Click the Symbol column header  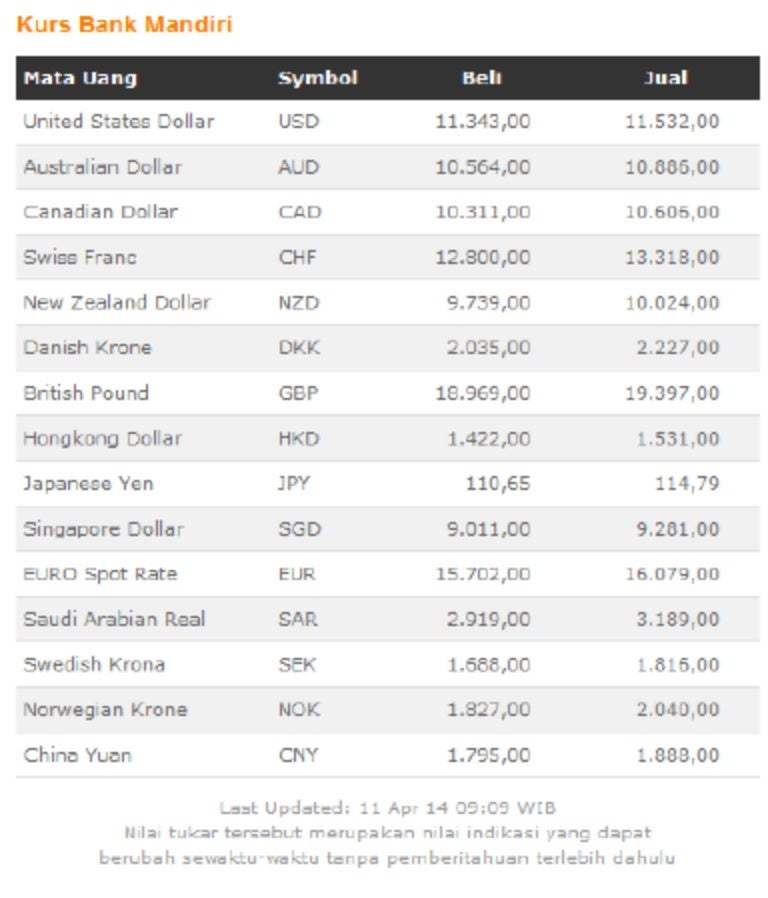click(317, 78)
